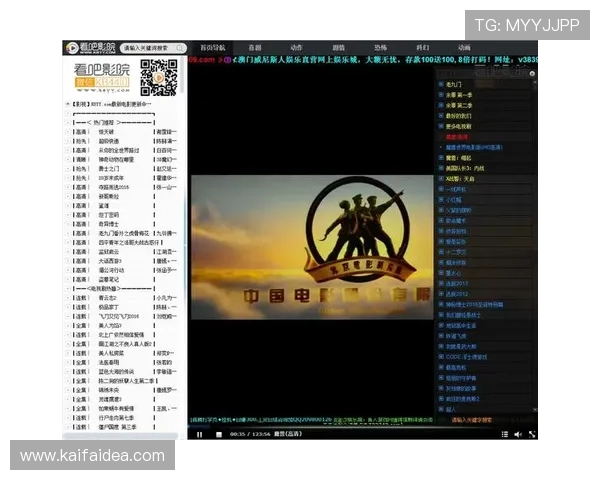Open 飞刀又见飞刀2016 in the TV list
600x480 pixels.
click(119, 316)
